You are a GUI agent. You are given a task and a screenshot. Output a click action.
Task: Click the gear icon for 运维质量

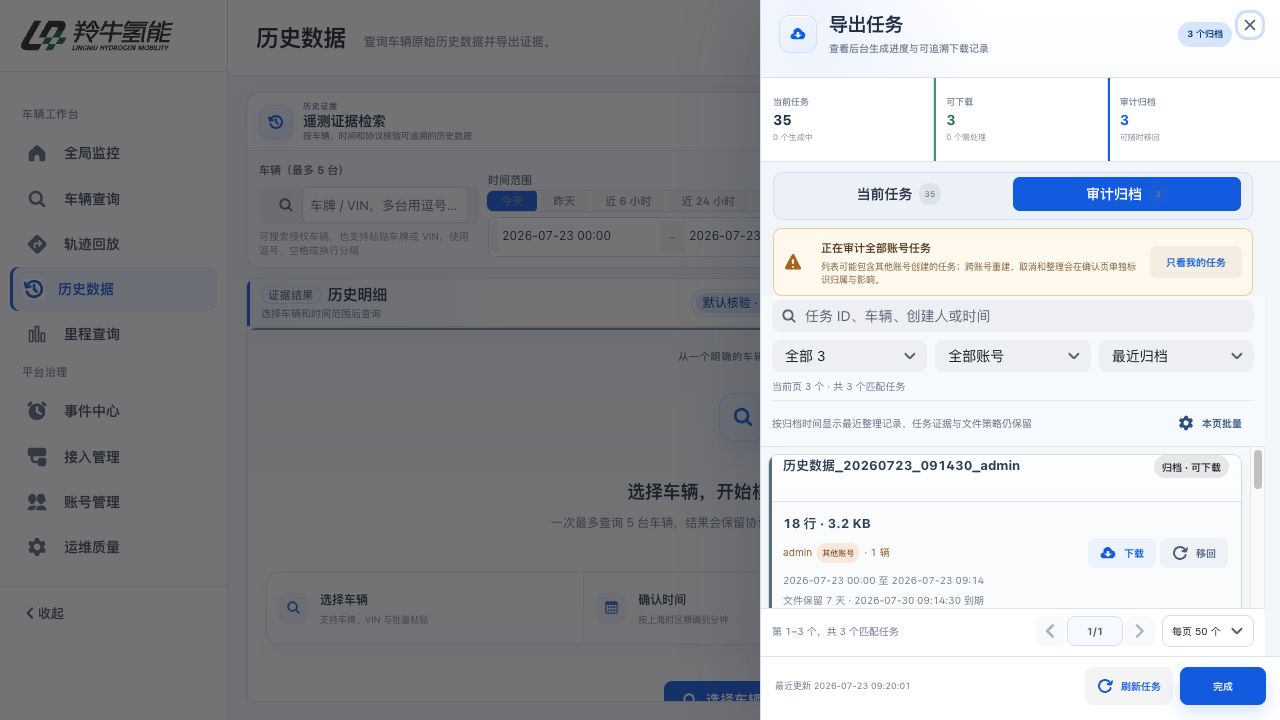[37, 547]
